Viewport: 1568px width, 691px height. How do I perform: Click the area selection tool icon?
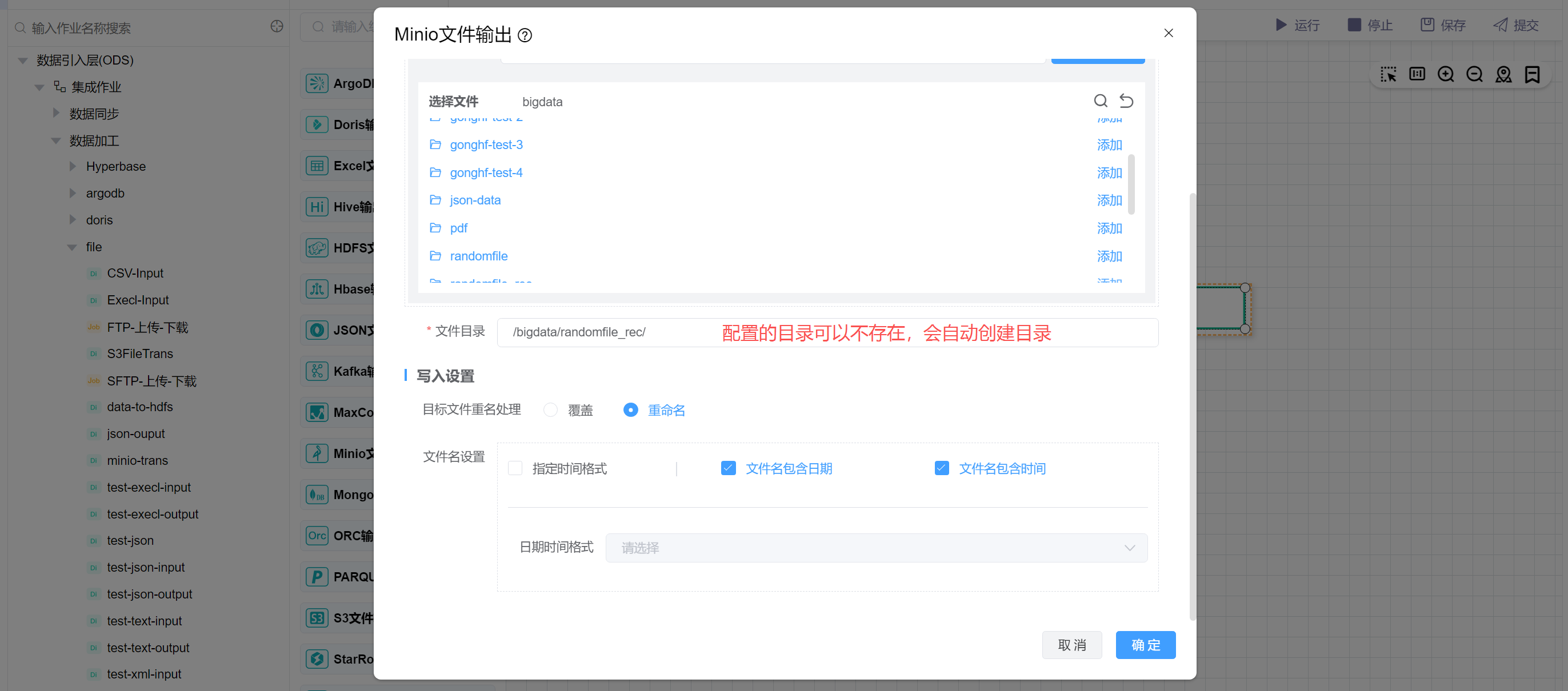(x=1388, y=75)
